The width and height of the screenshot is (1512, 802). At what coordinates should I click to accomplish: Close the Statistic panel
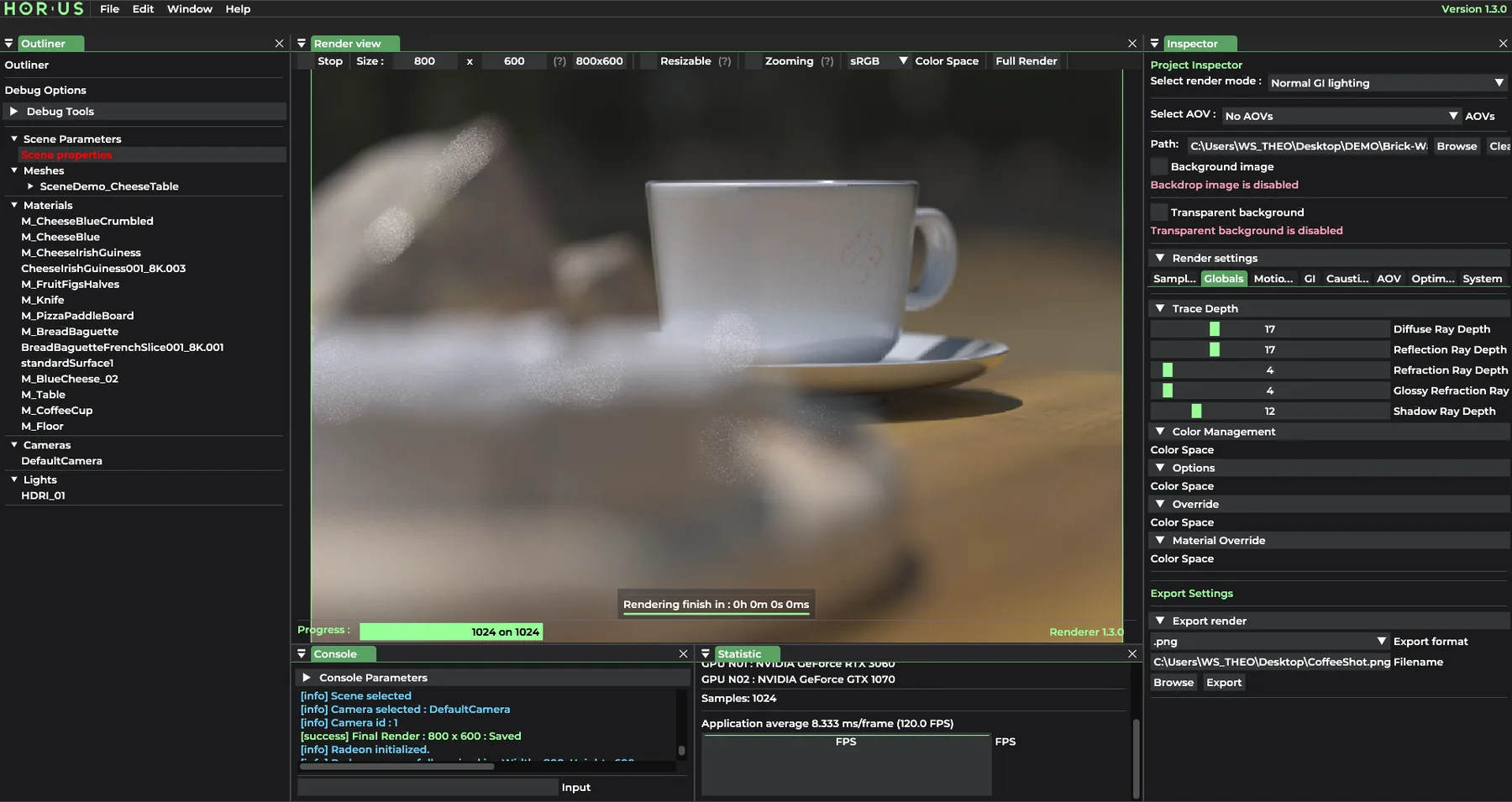pos(1132,653)
